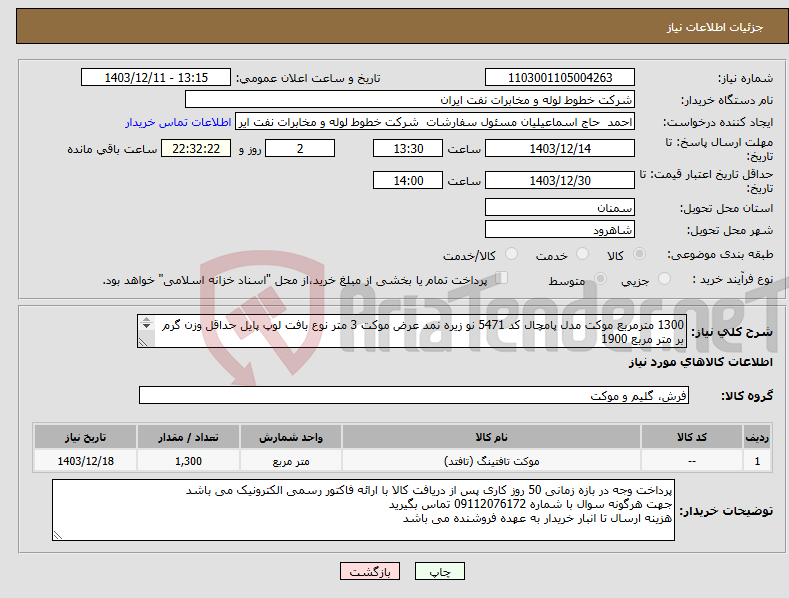789x598 pixels.
Task: Click the quantity cell 1,300
Action: [x=188, y=461]
